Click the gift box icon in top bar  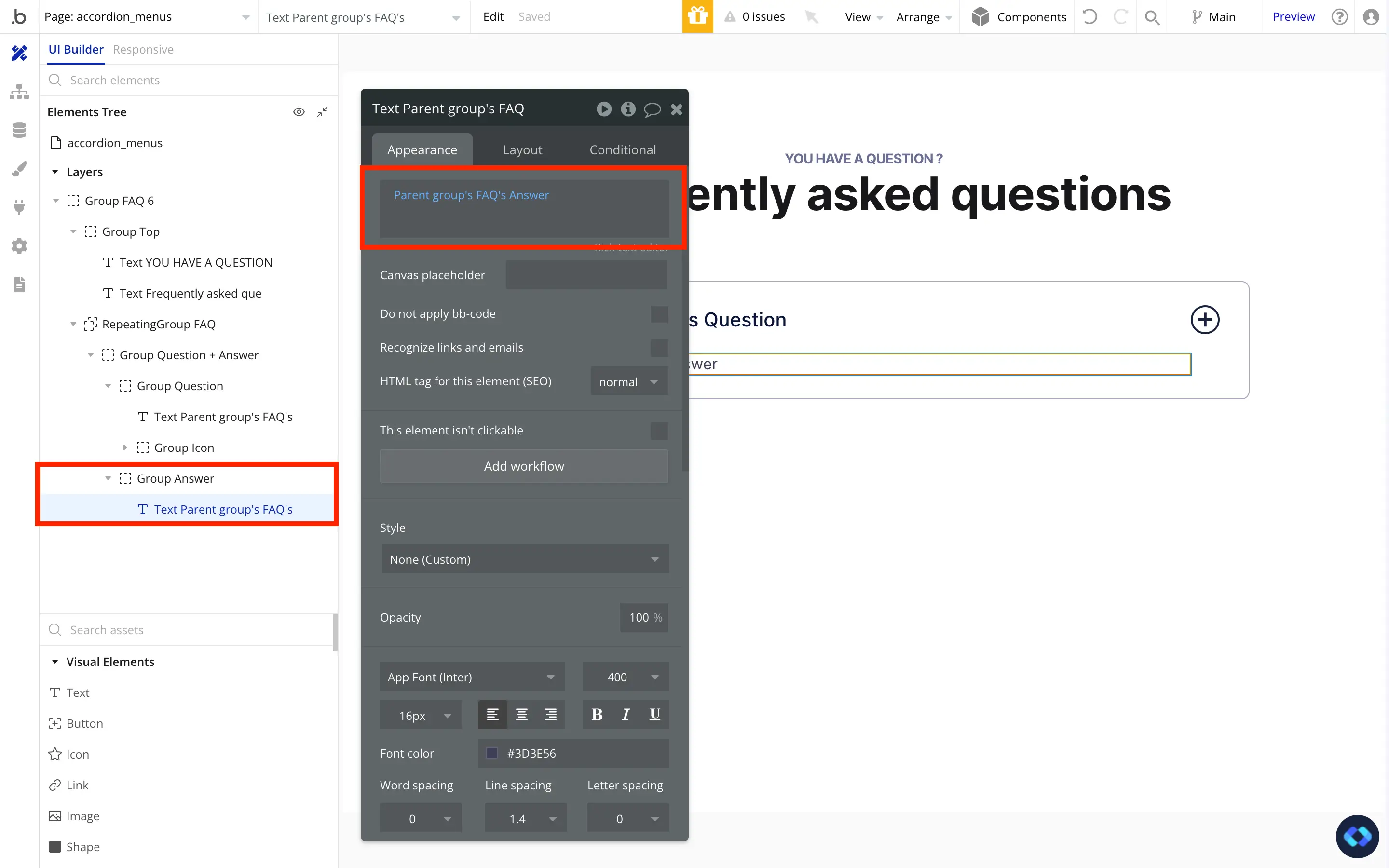(x=697, y=17)
